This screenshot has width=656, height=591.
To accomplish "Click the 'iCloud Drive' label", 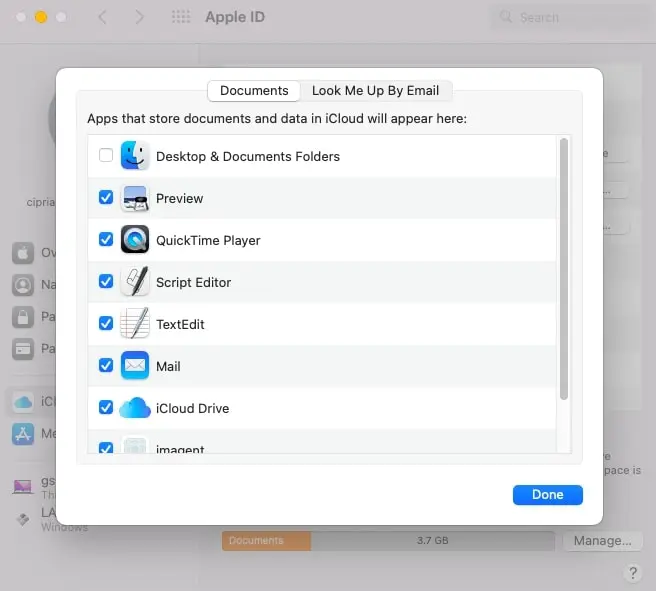I will (192, 408).
